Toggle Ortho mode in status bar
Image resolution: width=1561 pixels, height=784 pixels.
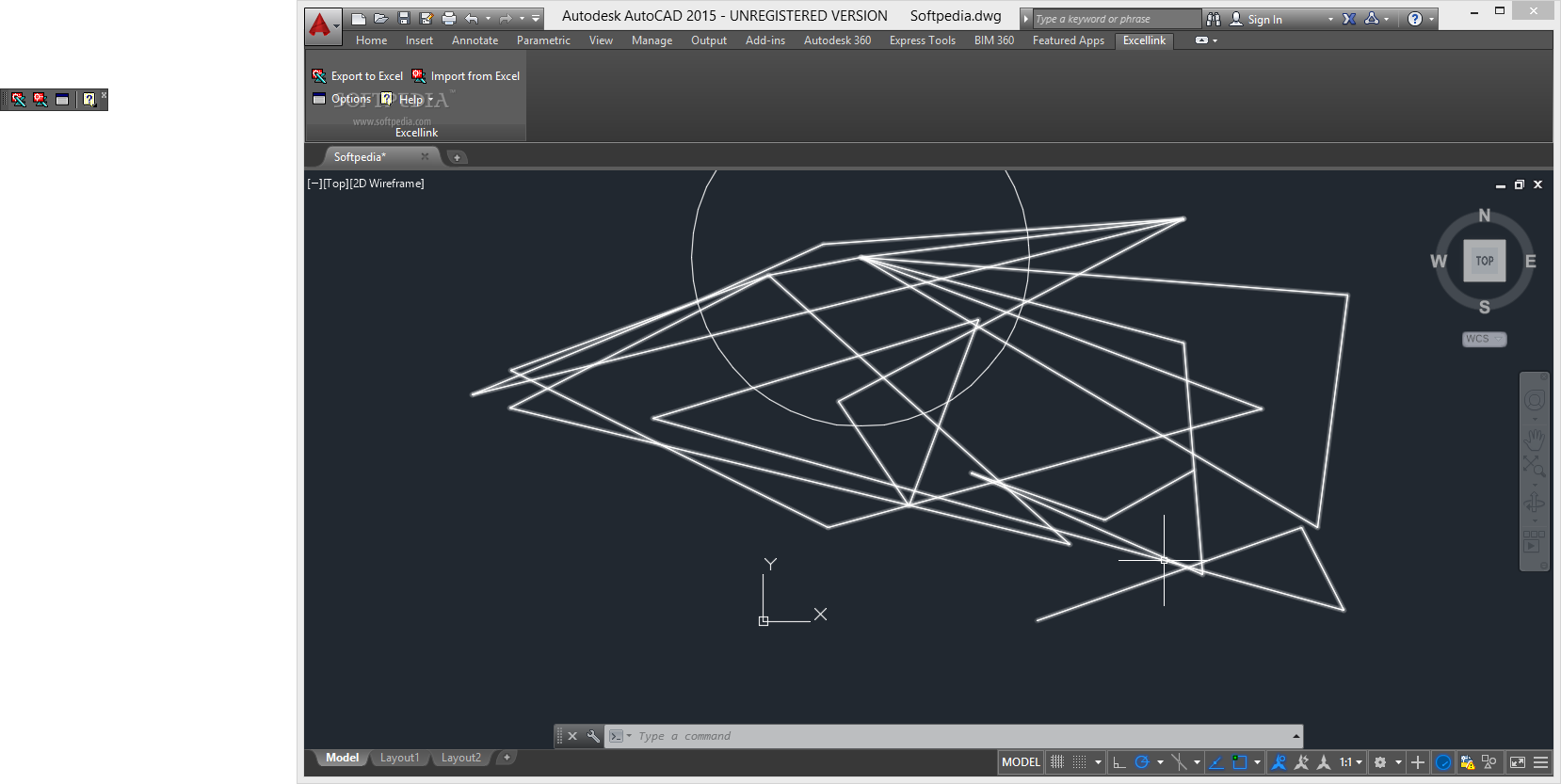click(x=1119, y=762)
